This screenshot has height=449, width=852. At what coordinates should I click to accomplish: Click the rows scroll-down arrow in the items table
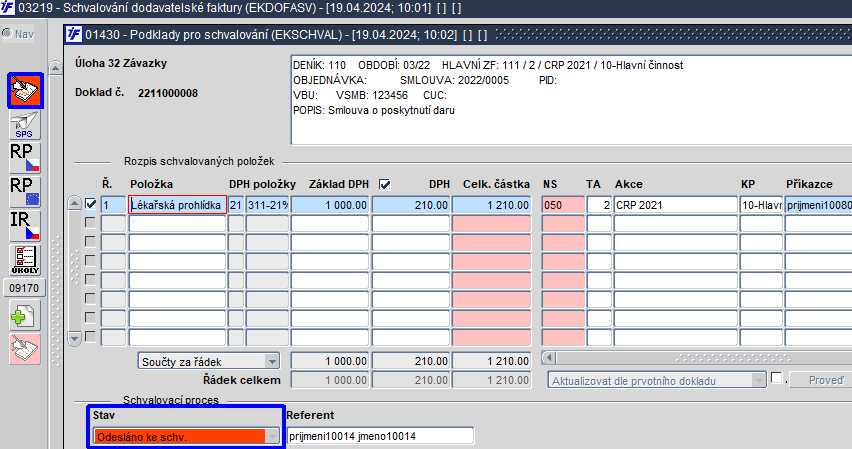74,339
